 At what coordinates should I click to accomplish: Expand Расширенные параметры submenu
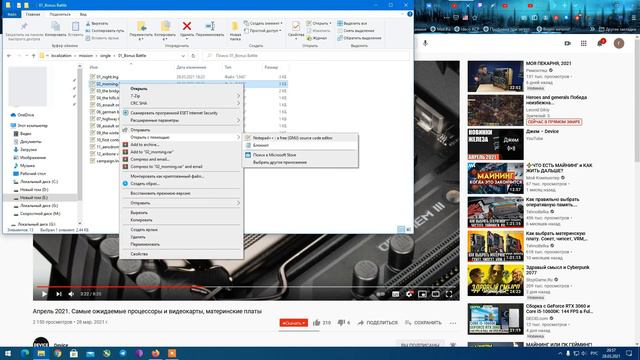182,120
